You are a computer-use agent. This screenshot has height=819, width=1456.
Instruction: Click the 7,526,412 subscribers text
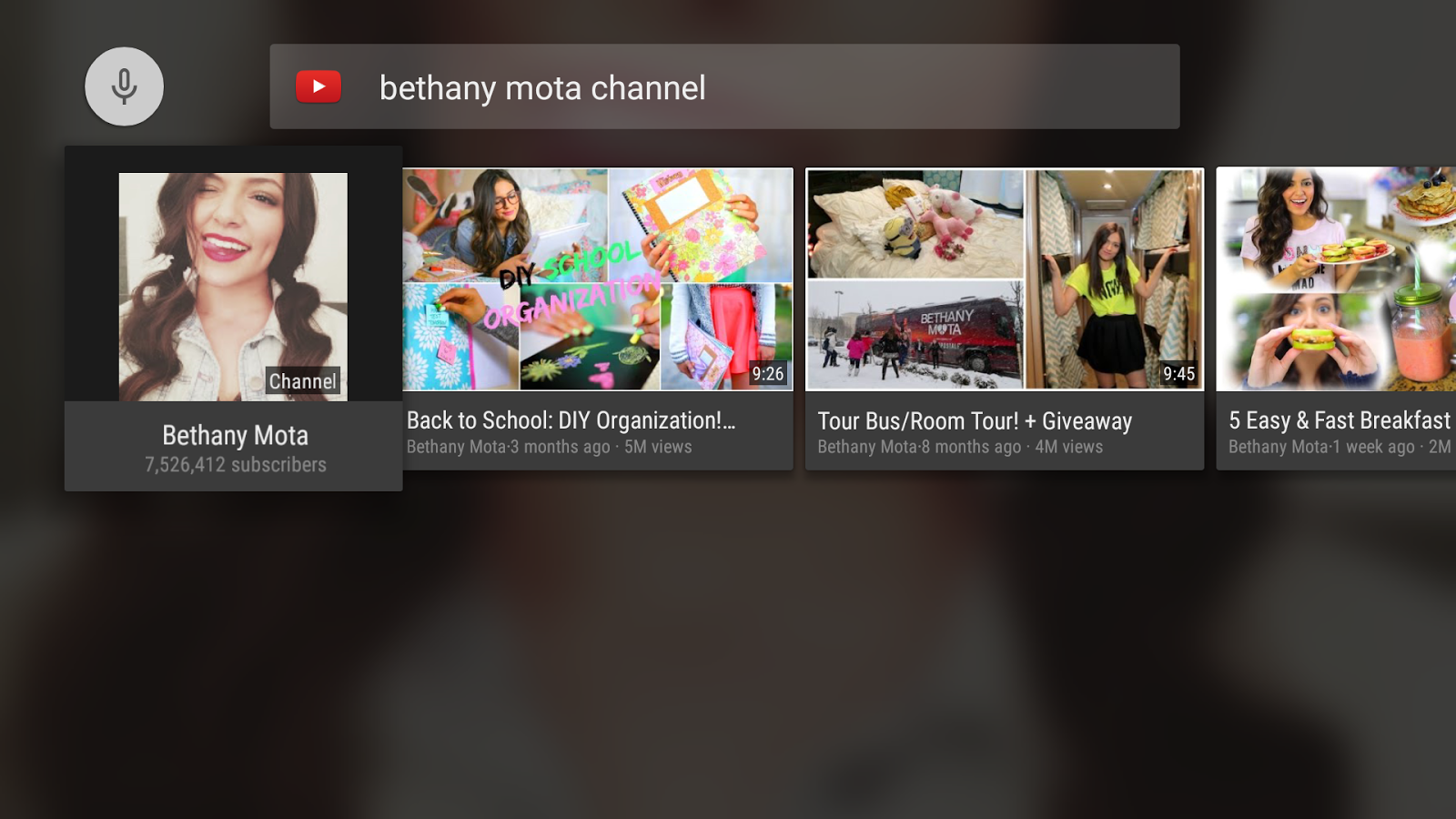[235, 465]
